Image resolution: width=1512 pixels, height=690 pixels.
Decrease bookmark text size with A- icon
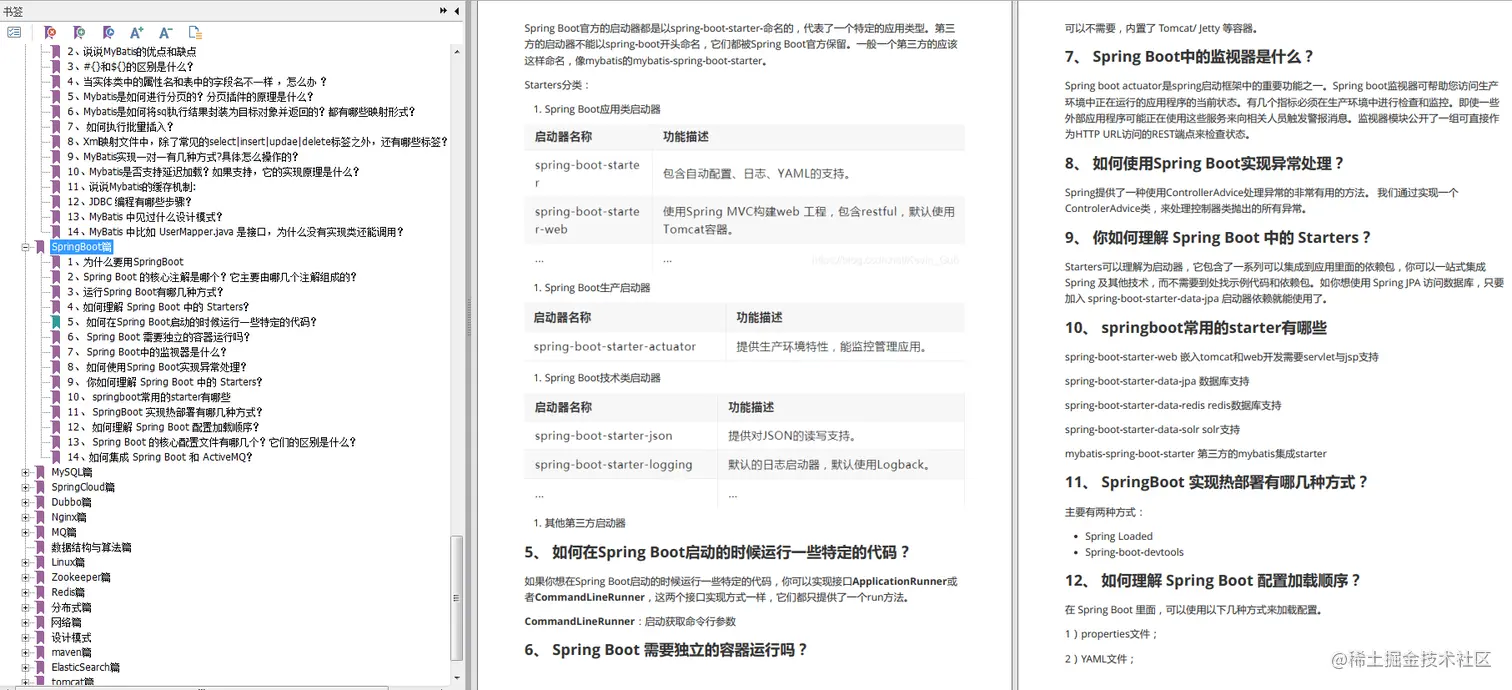pyautogui.click(x=166, y=32)
